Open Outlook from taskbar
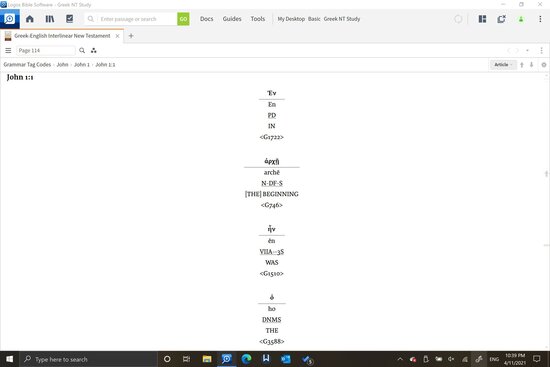This screenshot has height=367, width=550. tap(286, 359)
